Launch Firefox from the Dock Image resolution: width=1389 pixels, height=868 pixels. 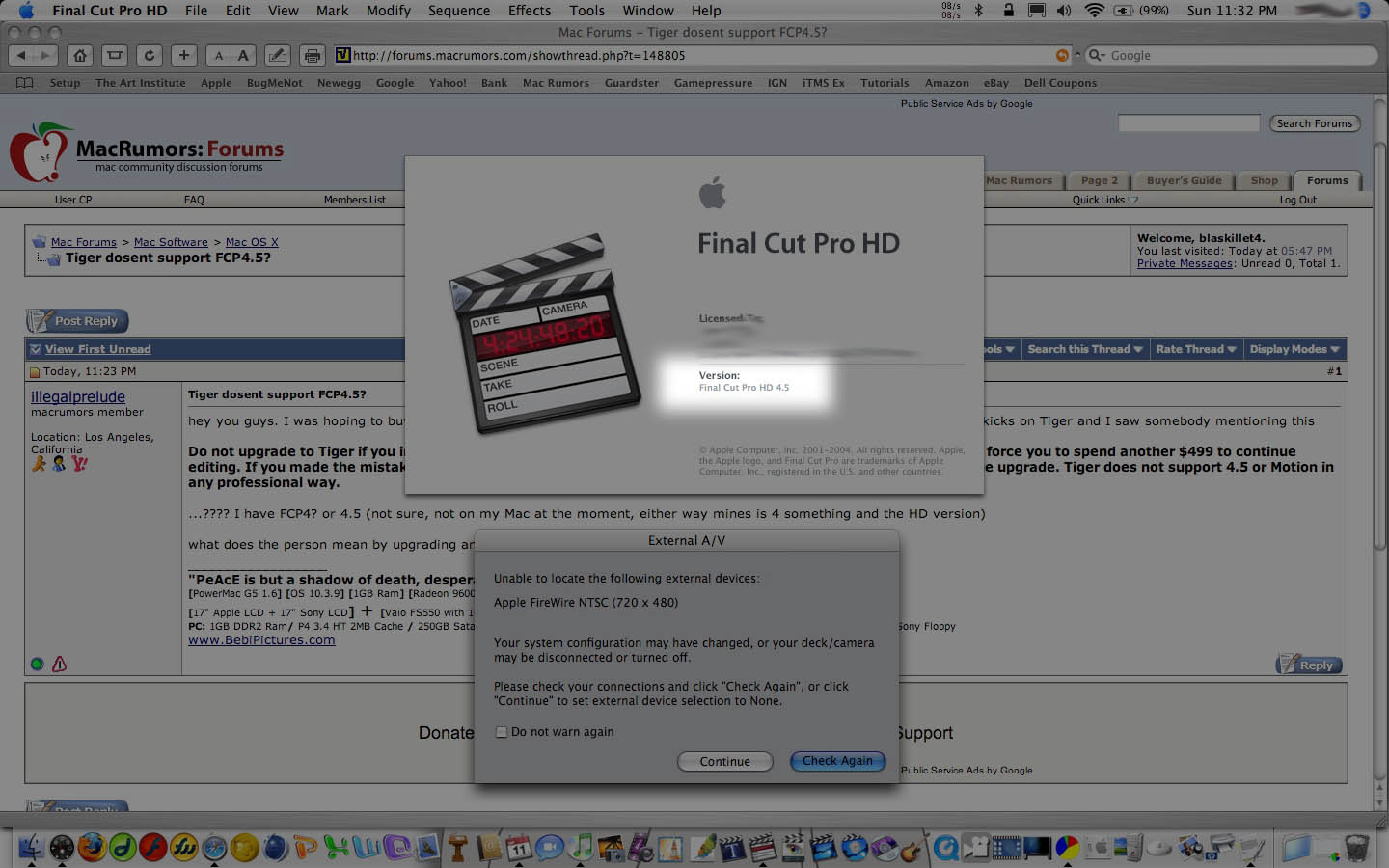coord(92,847)
